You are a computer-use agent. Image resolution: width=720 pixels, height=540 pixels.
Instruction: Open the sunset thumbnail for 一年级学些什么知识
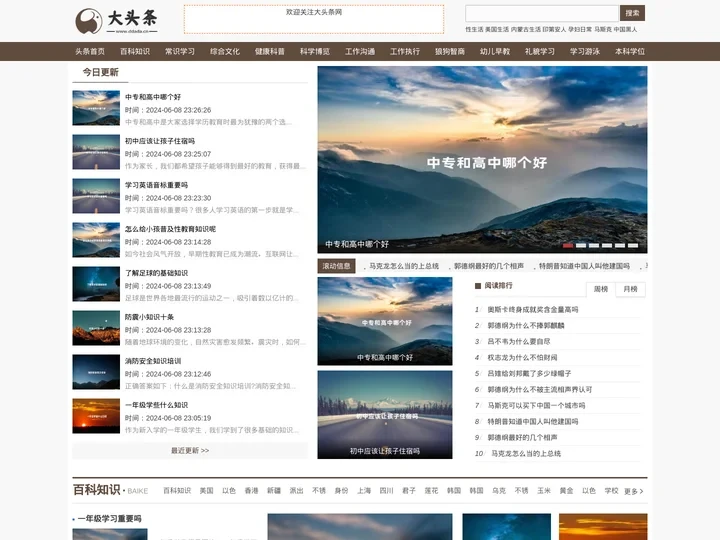point(96,416)
